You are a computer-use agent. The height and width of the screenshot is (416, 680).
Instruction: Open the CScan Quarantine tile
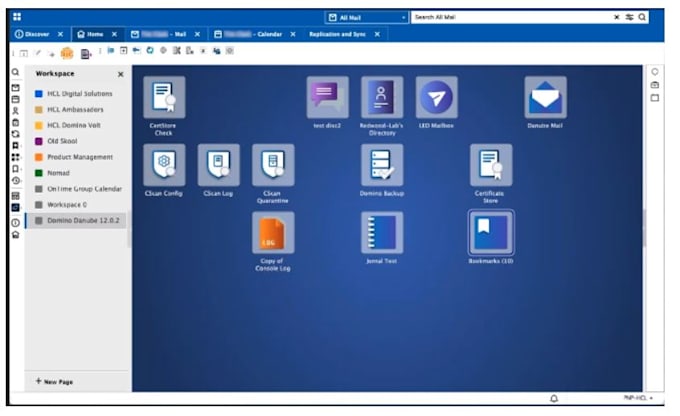point(273,165)
